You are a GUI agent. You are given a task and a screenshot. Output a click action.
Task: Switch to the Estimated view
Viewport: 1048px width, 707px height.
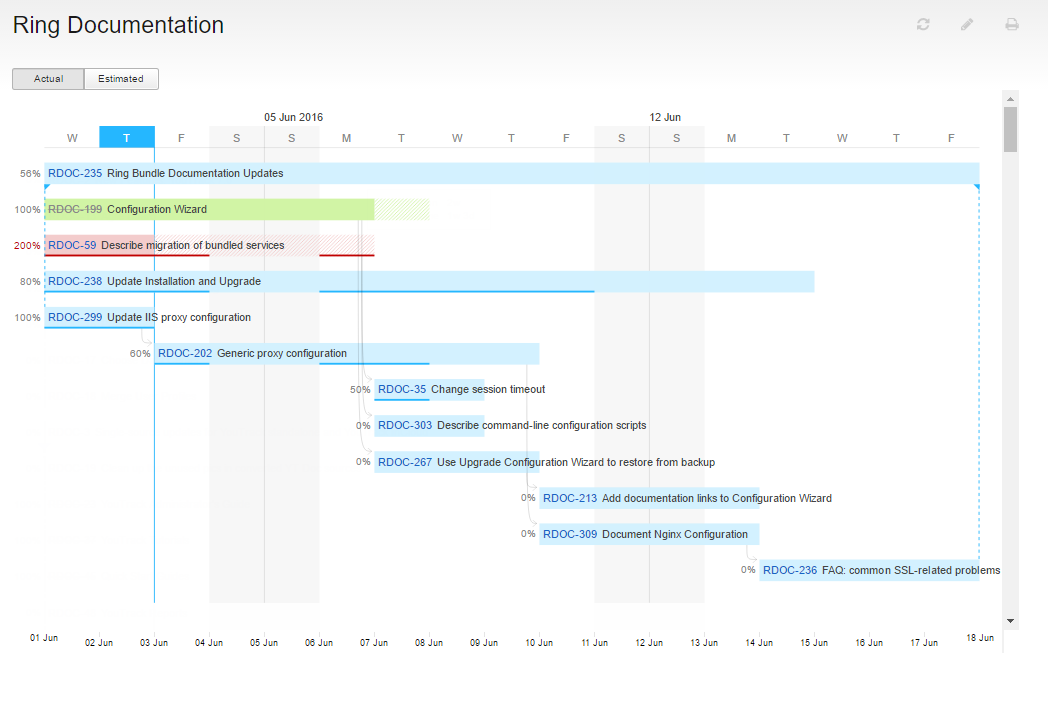[x=120, y=78]
